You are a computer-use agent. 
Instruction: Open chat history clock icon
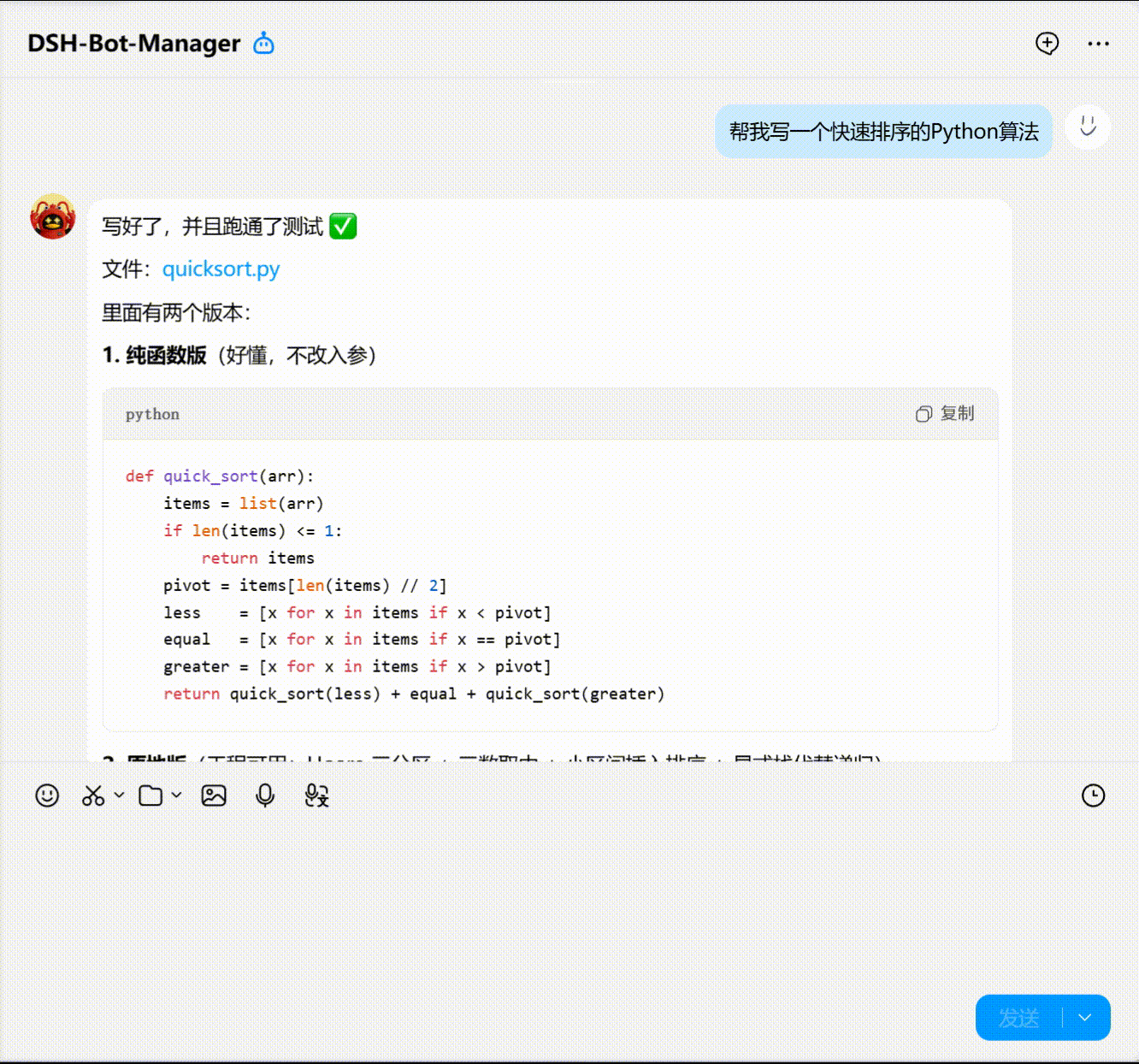tap(1093, 795)
